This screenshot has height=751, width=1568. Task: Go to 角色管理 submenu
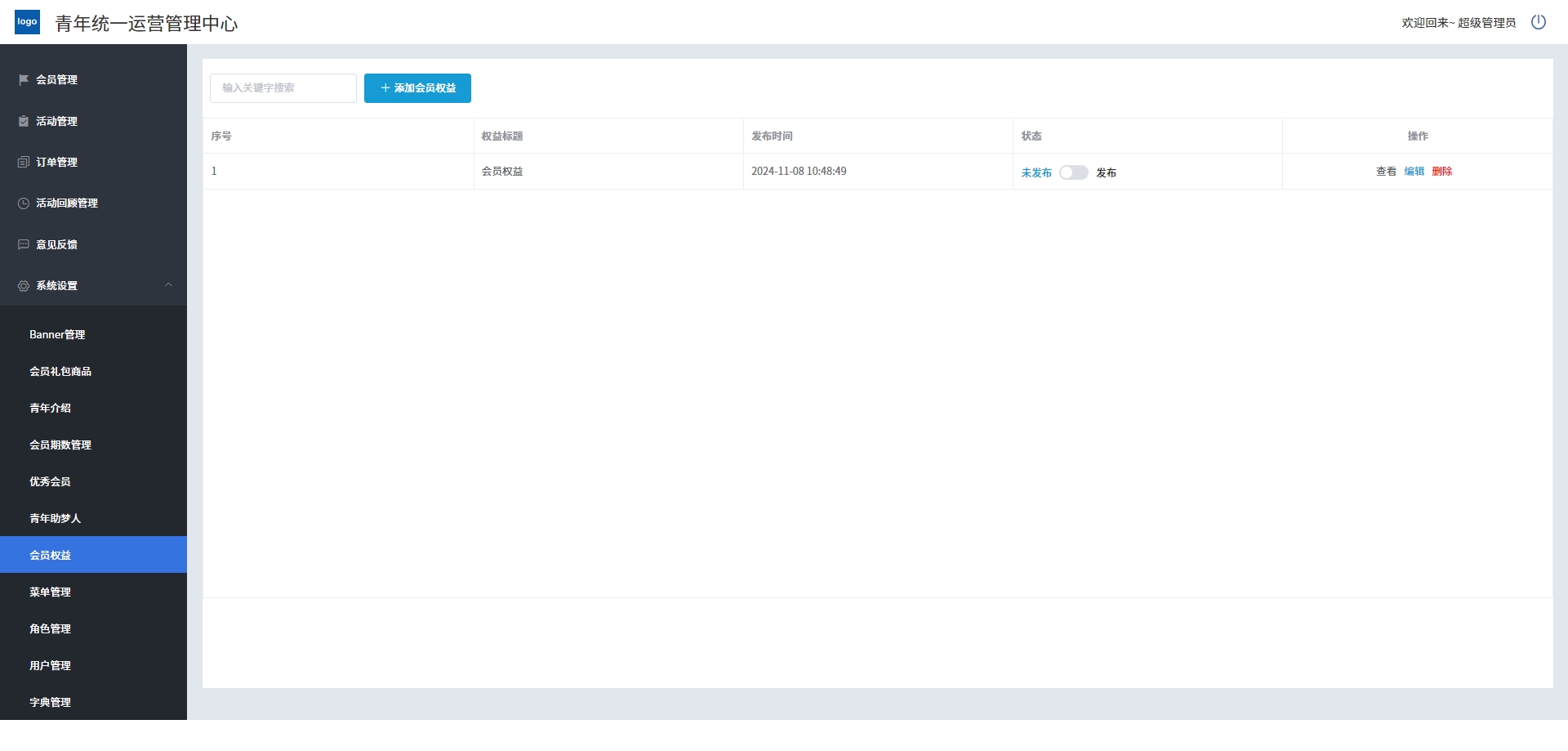pos(93,628)
